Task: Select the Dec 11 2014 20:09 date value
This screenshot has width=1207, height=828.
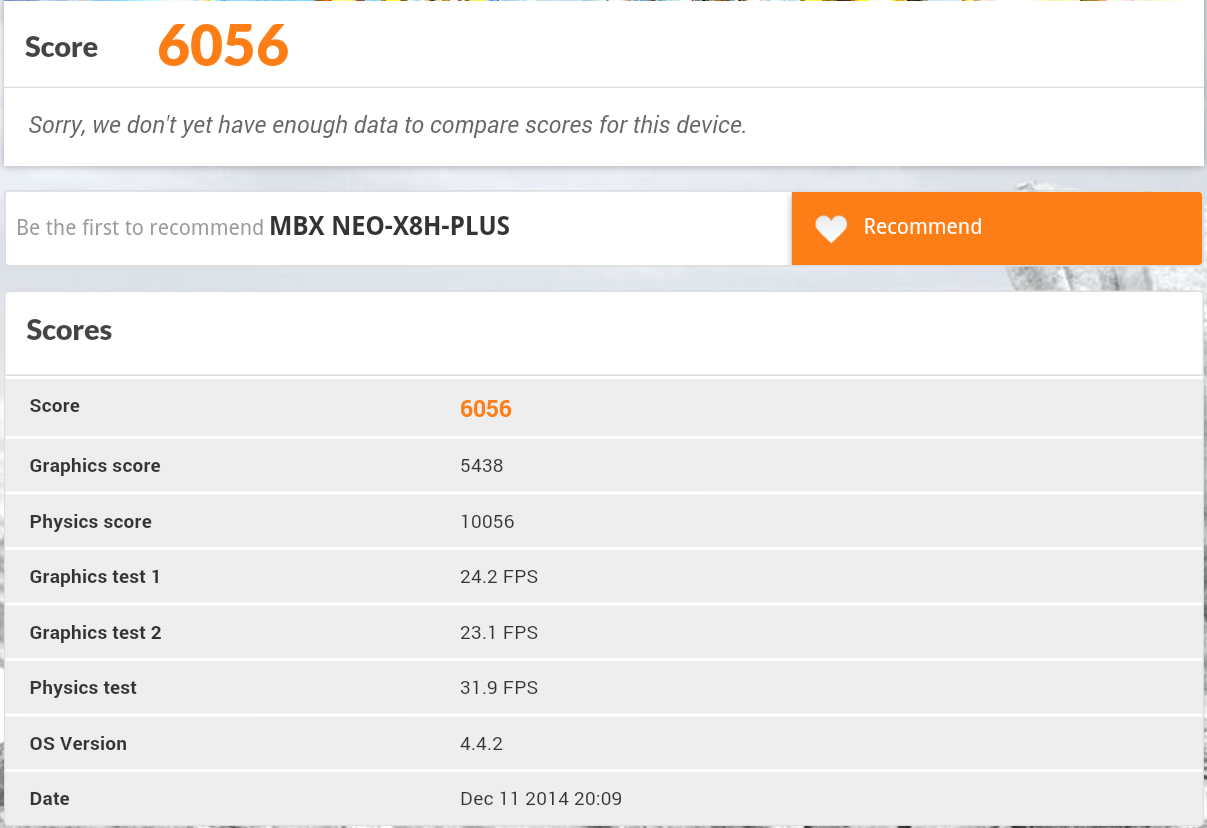Action: 541,798
